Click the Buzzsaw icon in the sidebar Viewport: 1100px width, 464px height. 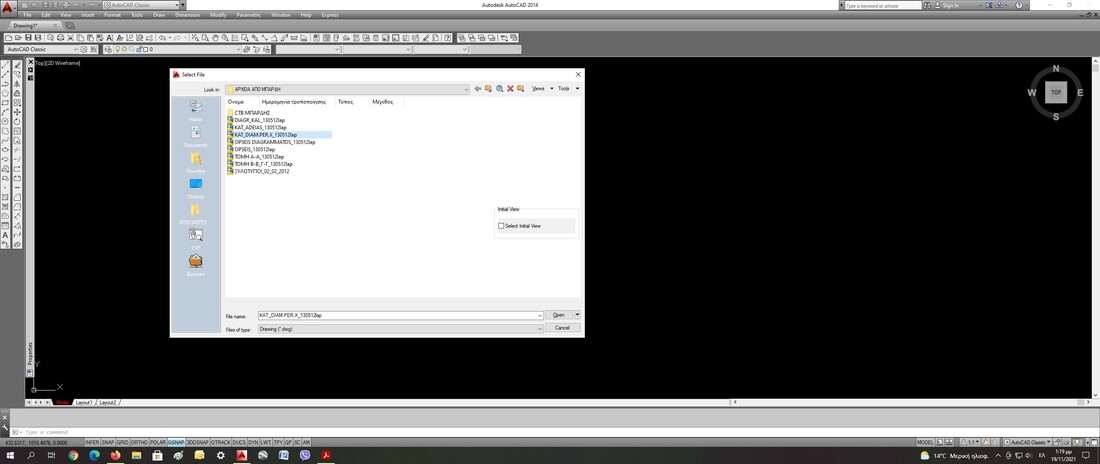(195, 262)
